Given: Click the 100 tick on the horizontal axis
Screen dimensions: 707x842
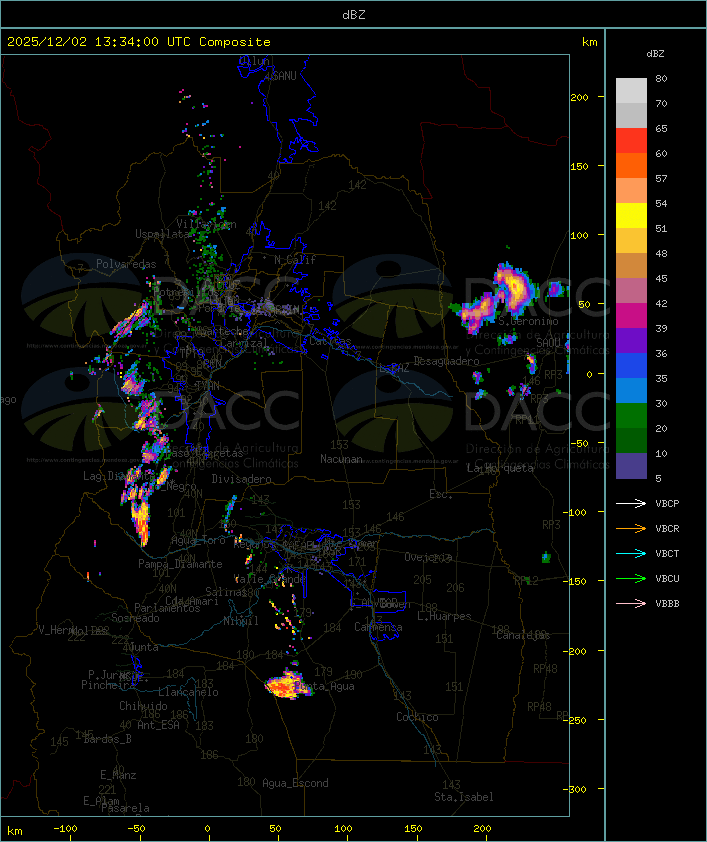Looking at the screenshot, I should 343,829.
